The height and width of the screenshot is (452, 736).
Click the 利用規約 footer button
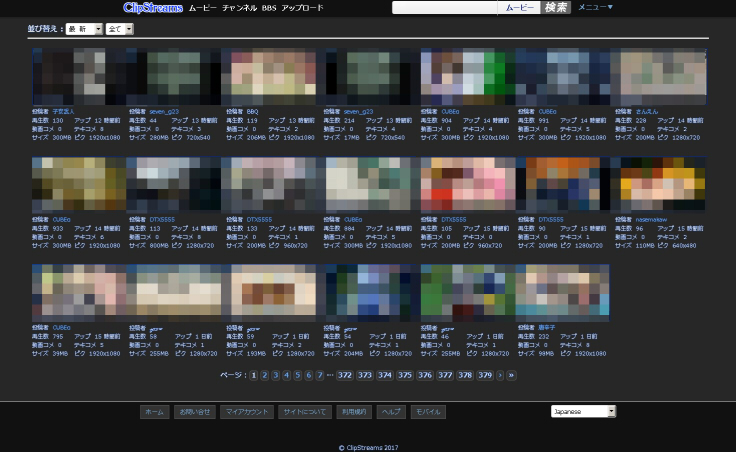coord(354,412)
